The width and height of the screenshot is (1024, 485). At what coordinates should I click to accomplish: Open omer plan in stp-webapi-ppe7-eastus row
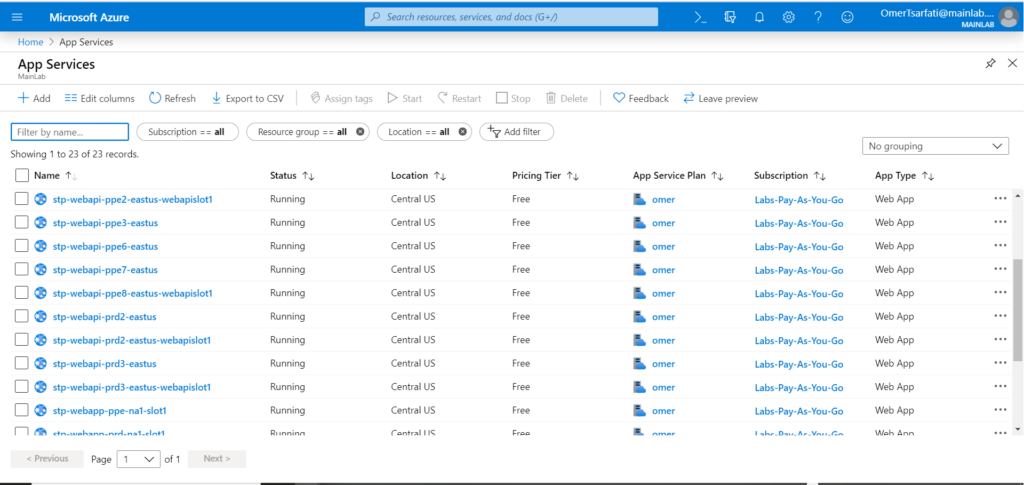[664, 270]
